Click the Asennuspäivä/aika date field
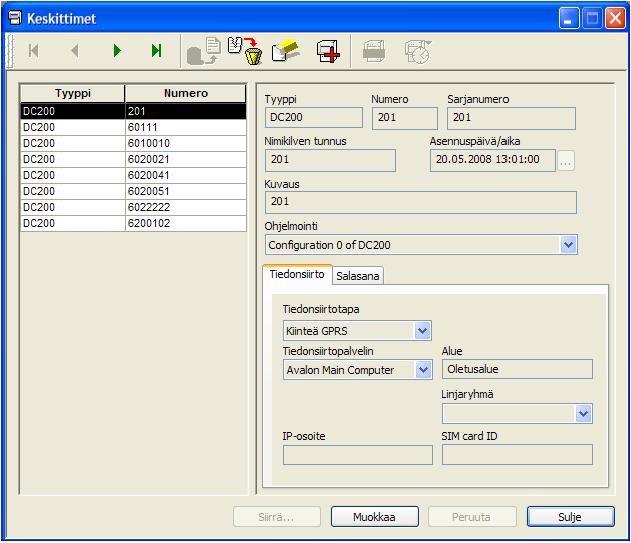 [493, 160]
